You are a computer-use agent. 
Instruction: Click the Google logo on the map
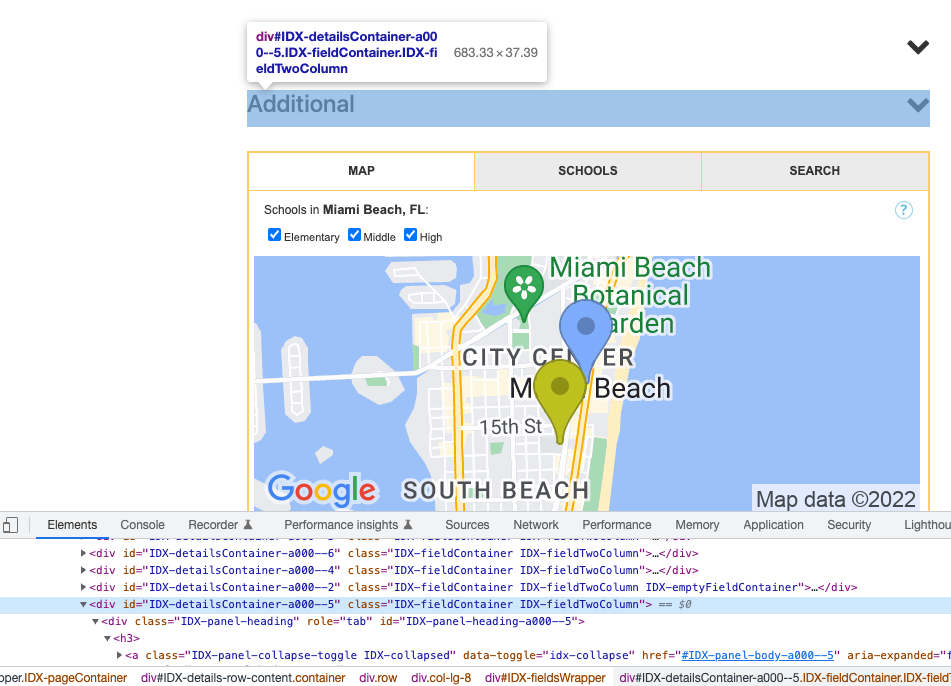[320, 490]
